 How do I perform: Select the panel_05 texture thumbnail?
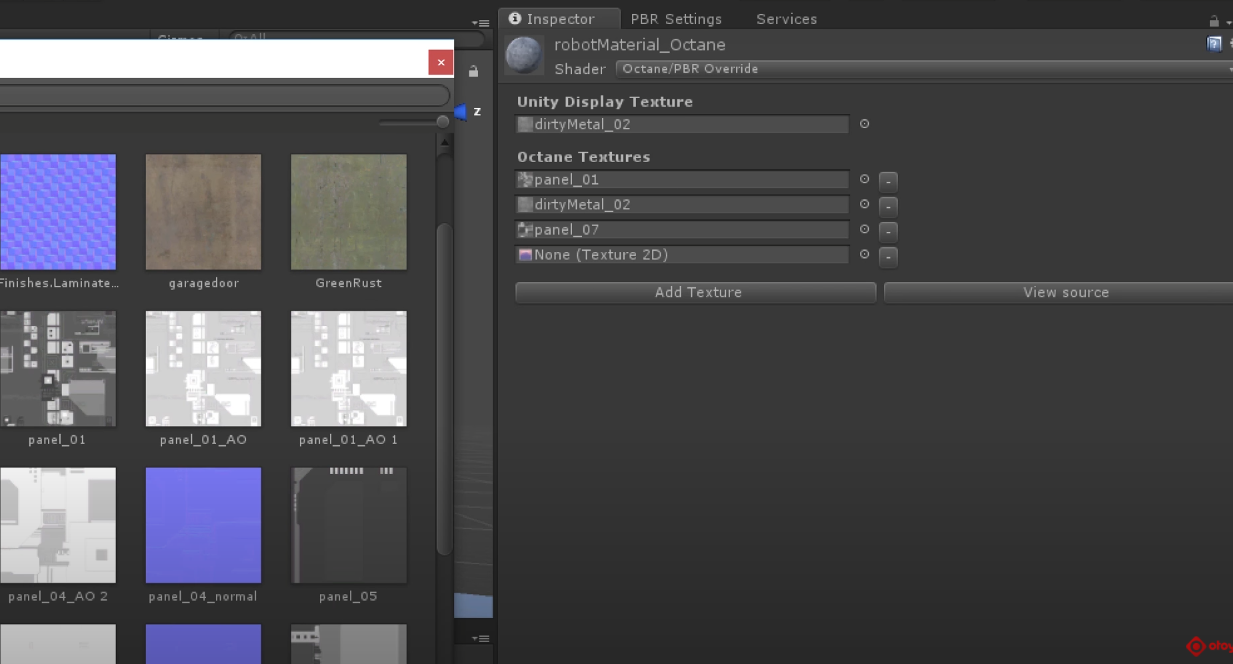(x=349, y=526)
